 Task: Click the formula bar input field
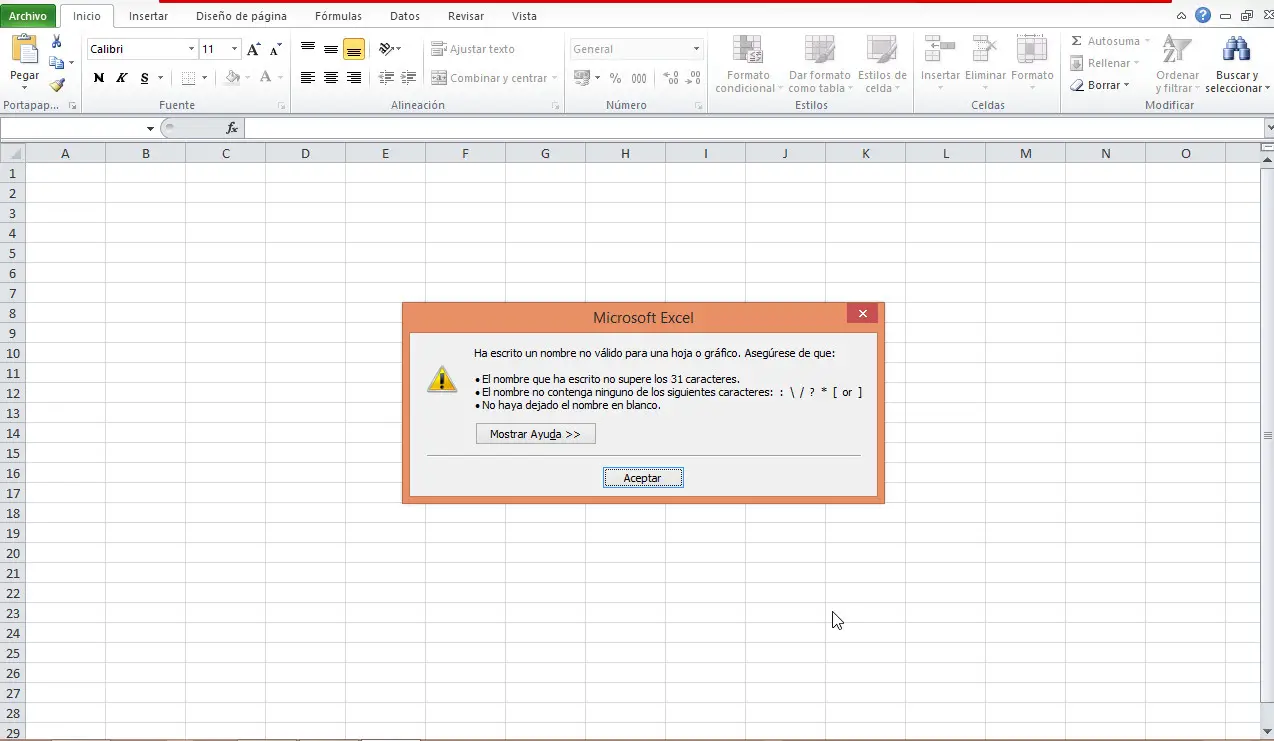coord(754,128)
